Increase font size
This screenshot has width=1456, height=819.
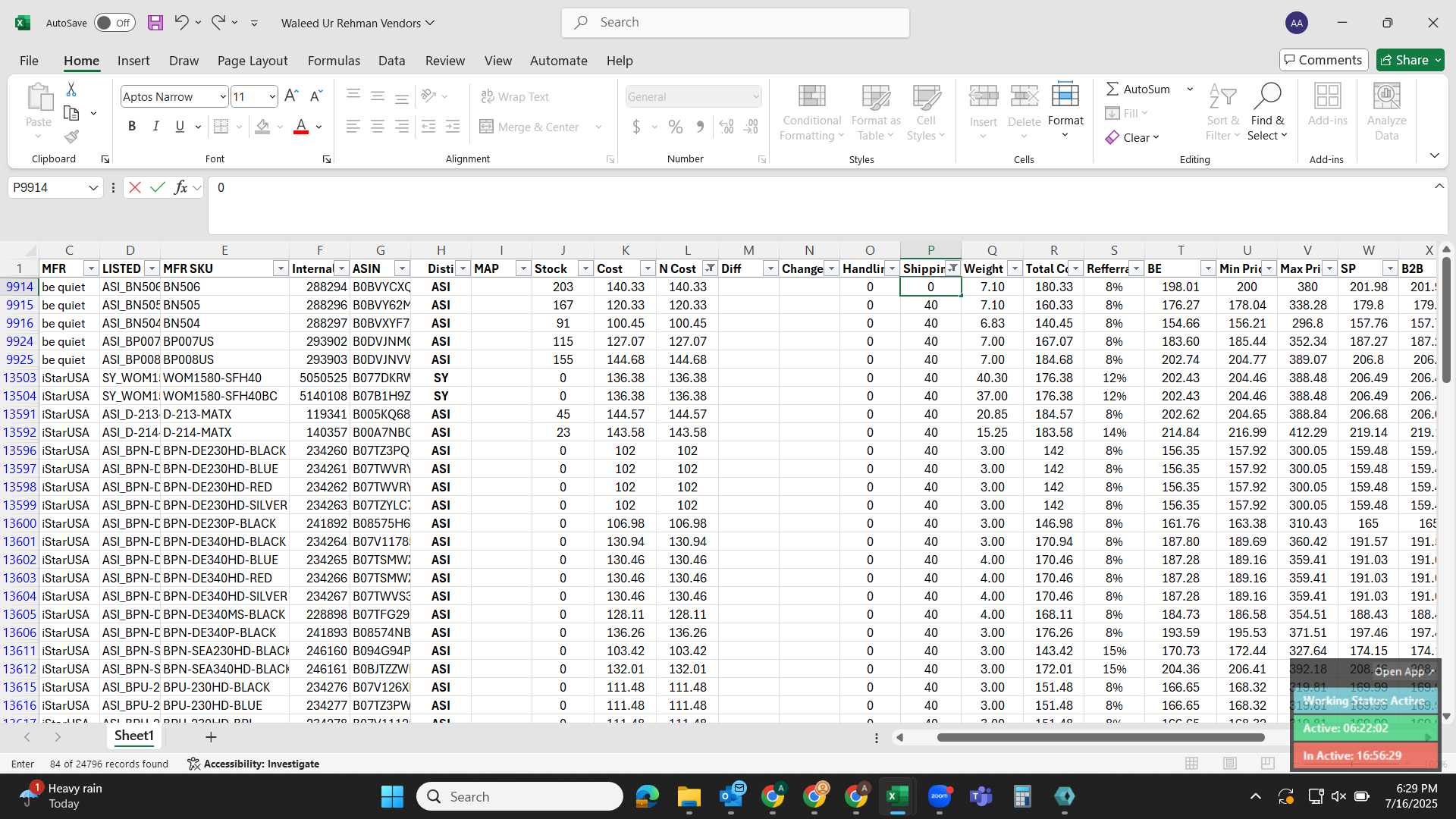291,96
